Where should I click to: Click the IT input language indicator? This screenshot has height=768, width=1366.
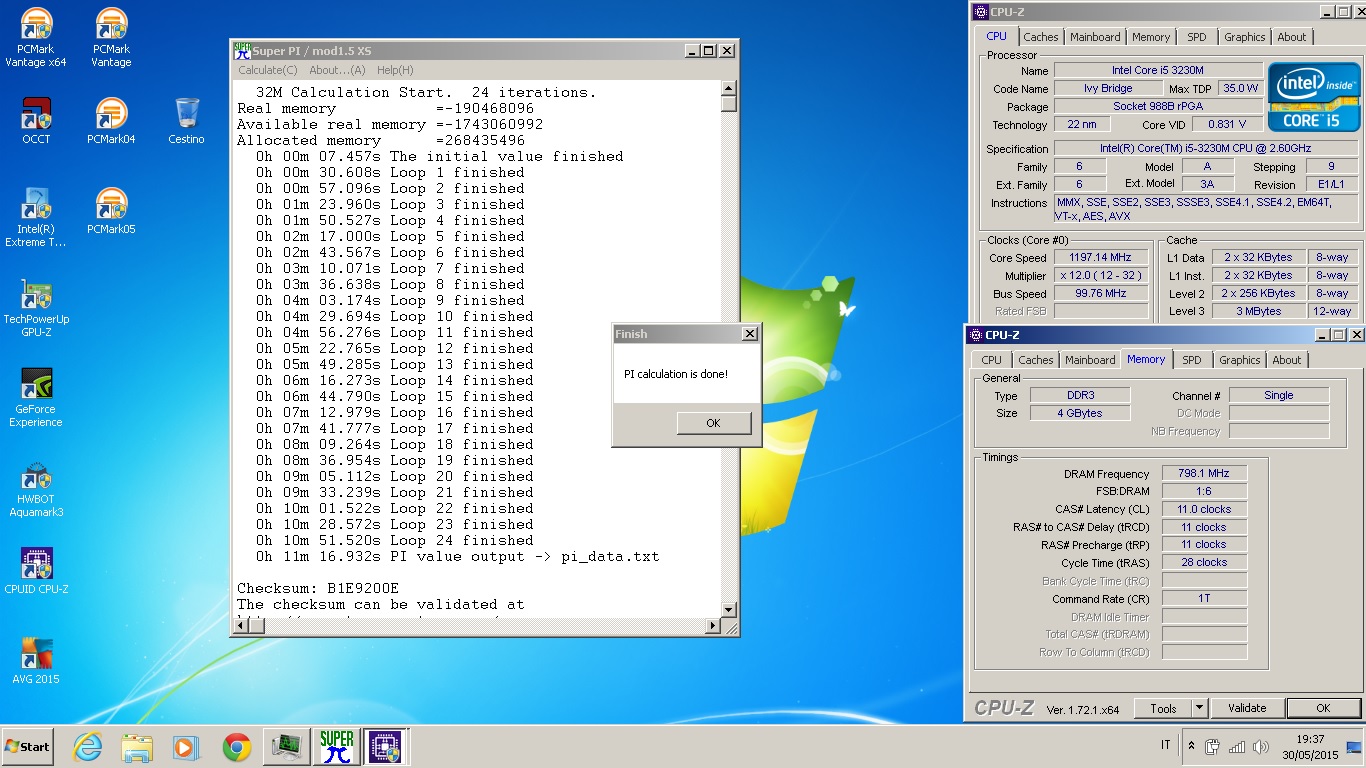[x=1166, y=746]
